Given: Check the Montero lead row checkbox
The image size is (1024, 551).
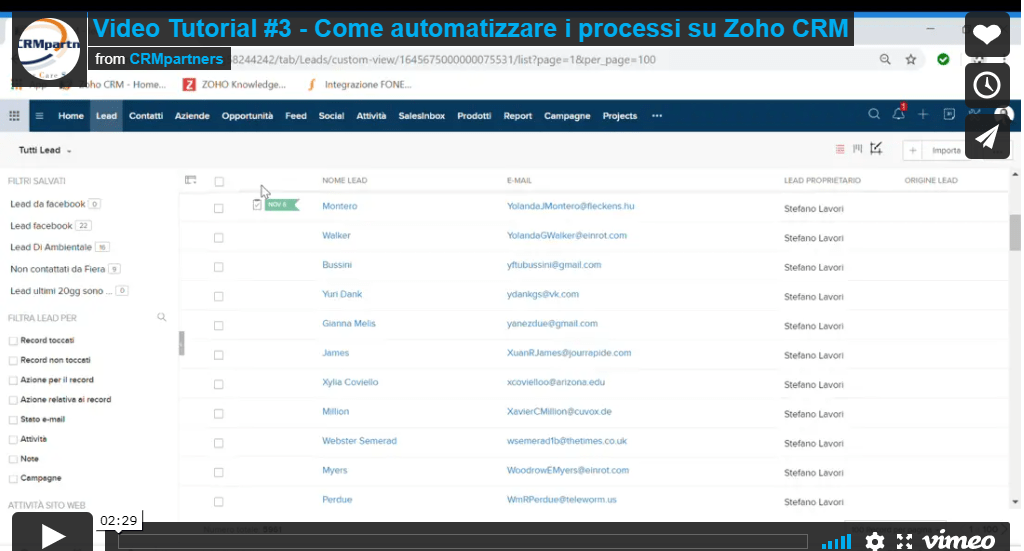Looking at the screenshot, I should point(219,208).
